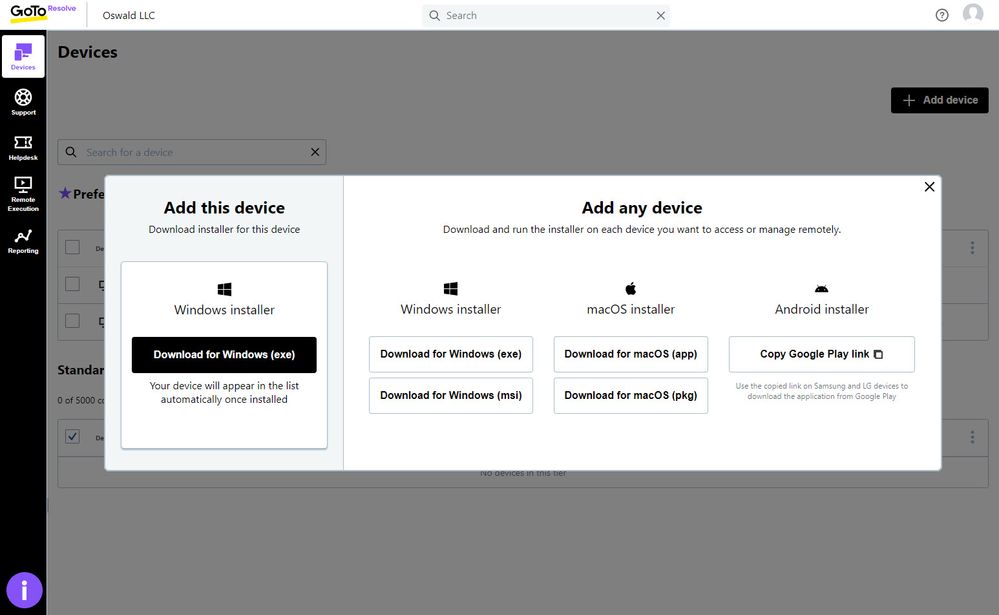Open the help question mark icon
Image resolution: width=999 pixels, height=615 pixels.
coord(942,15)
